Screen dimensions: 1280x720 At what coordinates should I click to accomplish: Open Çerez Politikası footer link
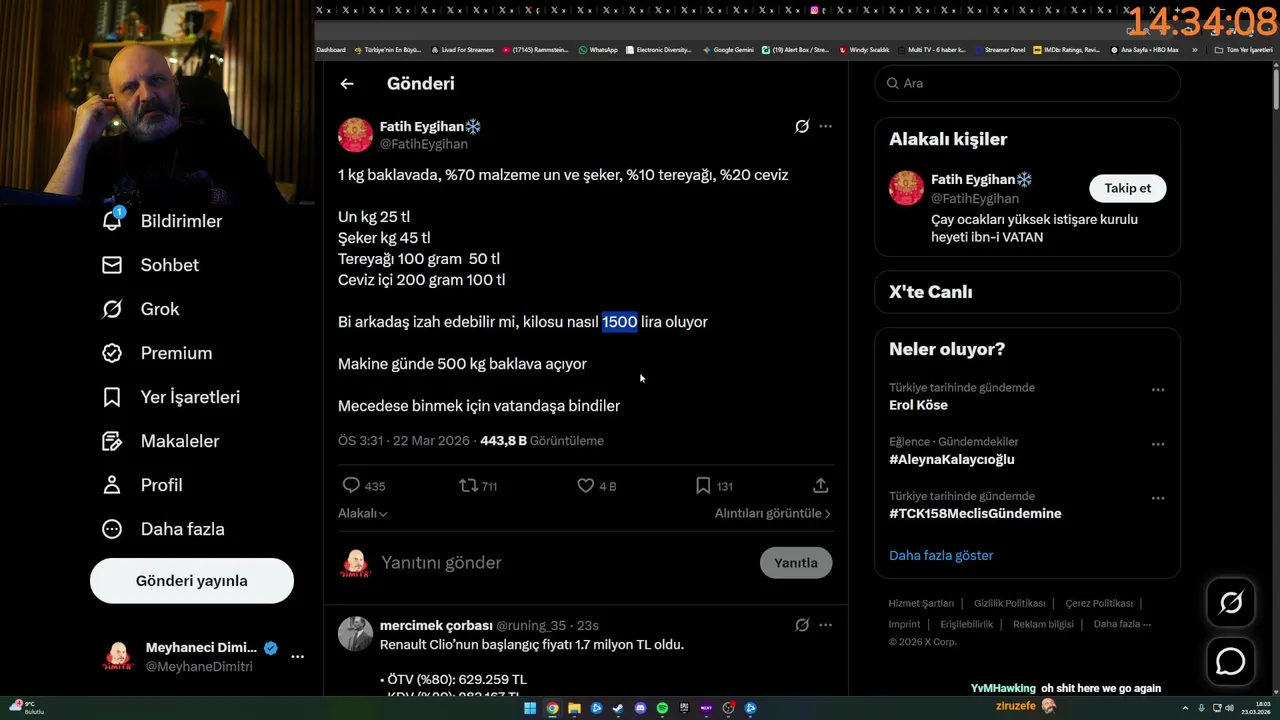(1099, 603)
